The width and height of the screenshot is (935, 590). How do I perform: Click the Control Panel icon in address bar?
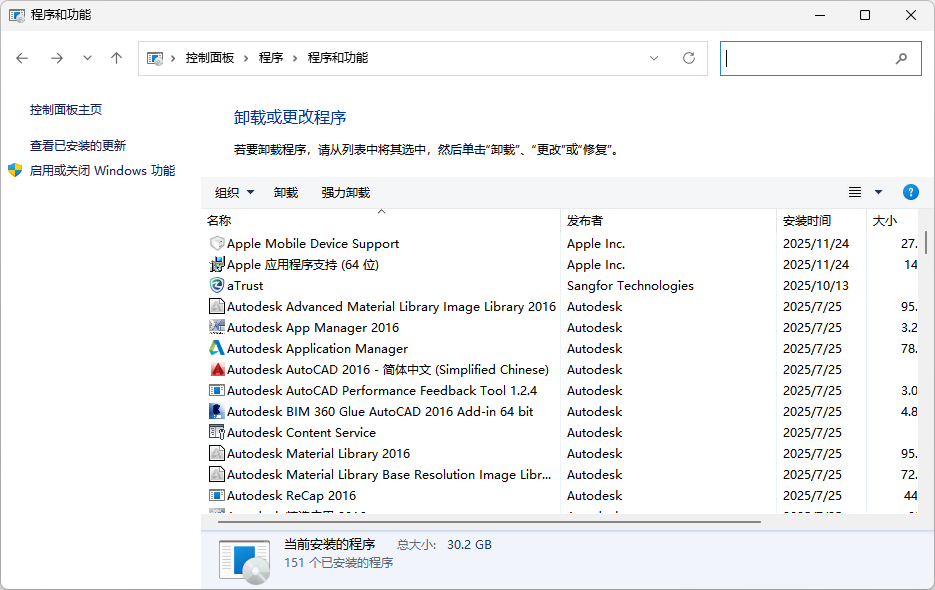tap(155, 58)
